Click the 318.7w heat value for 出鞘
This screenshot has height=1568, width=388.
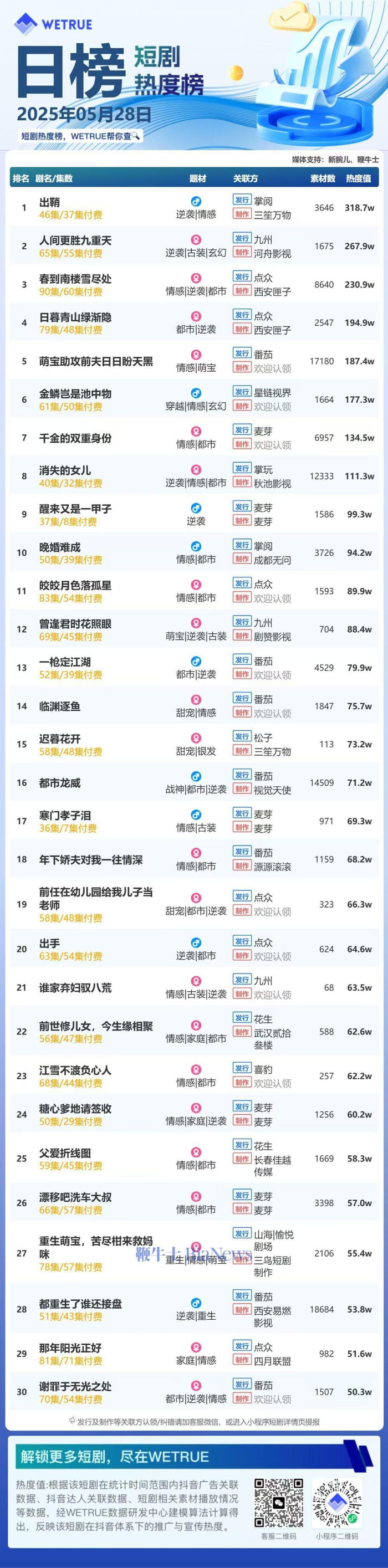(359, 208)
